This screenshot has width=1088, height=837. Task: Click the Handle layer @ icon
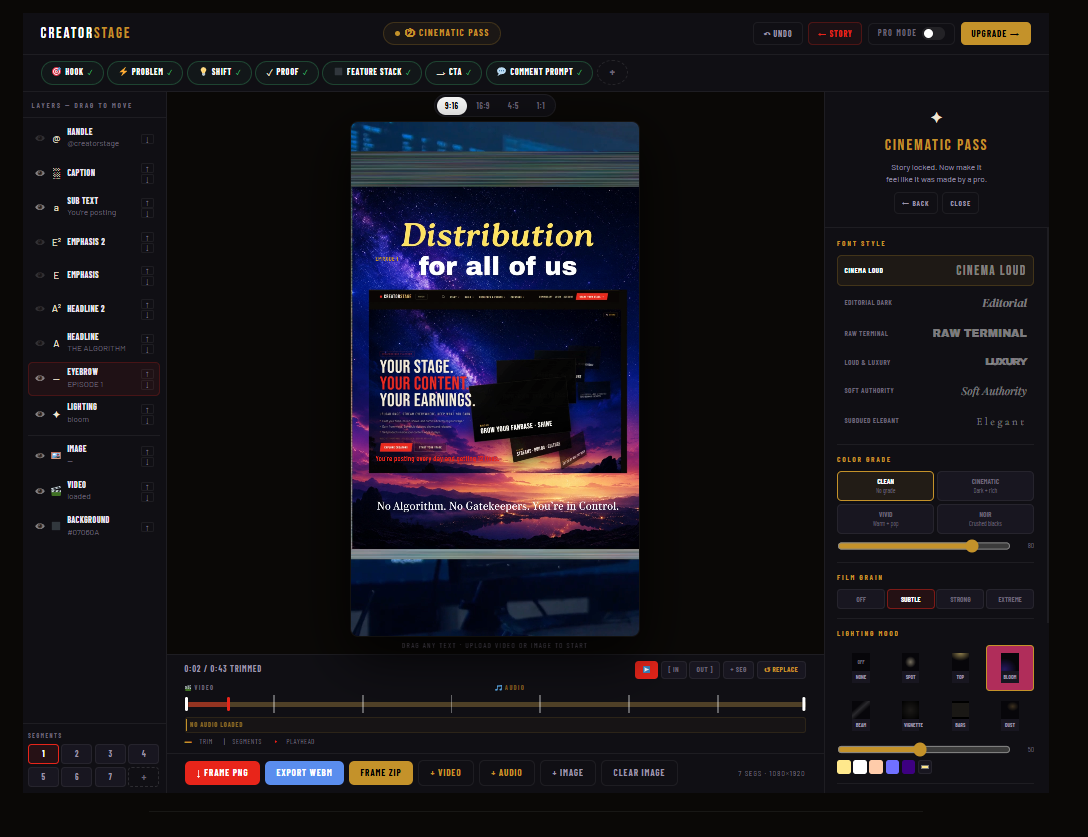(x=56, y=139)
